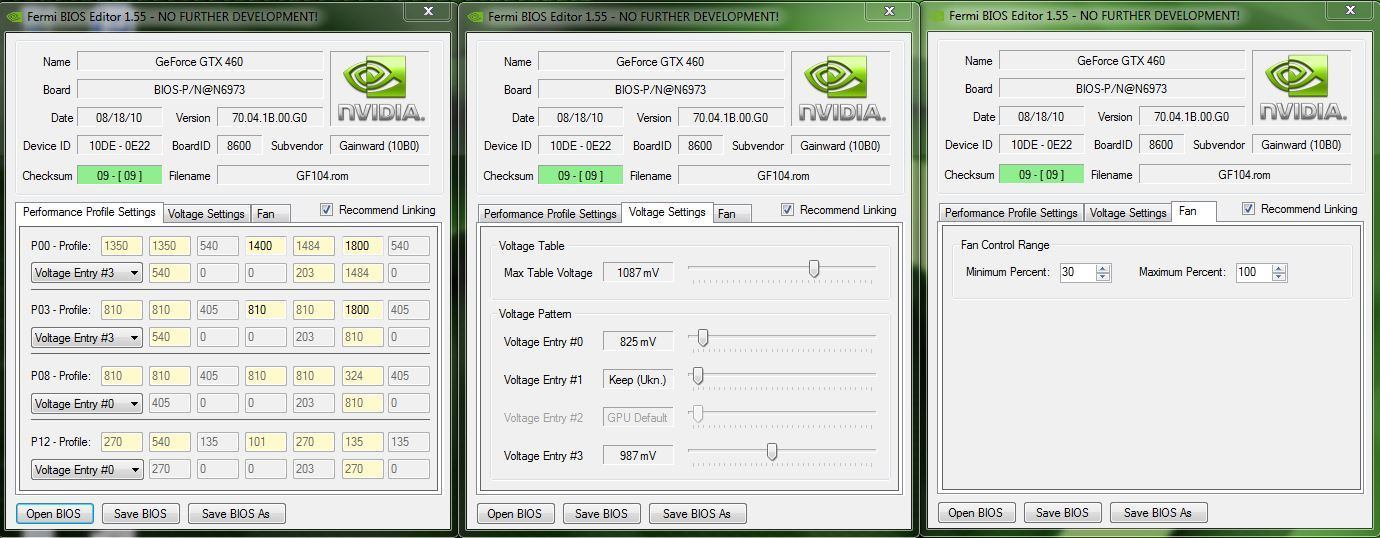The height and width of the screenshot is (538, 1380).
Task: Click the Keep (Ukn.) Voltage Entry #1 field
Action: click(x=638, y=380)
